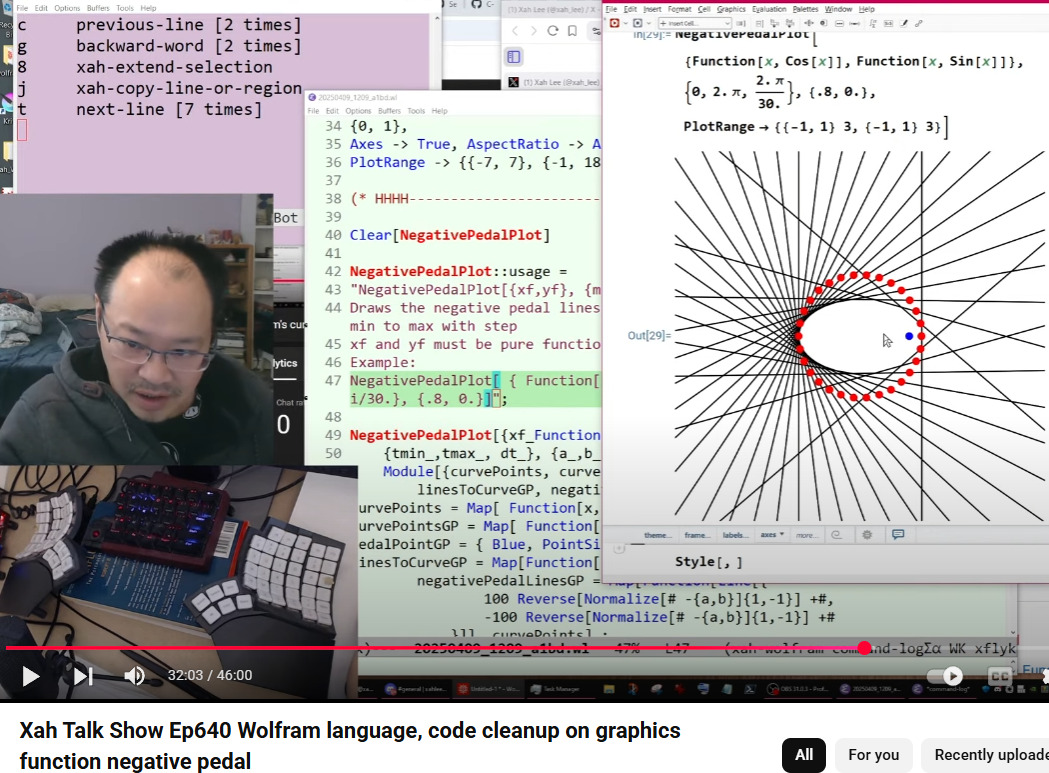Expand the arrow beside the abort icon
The width and height of the screenshot is (1049, 773).
point(648,23)
